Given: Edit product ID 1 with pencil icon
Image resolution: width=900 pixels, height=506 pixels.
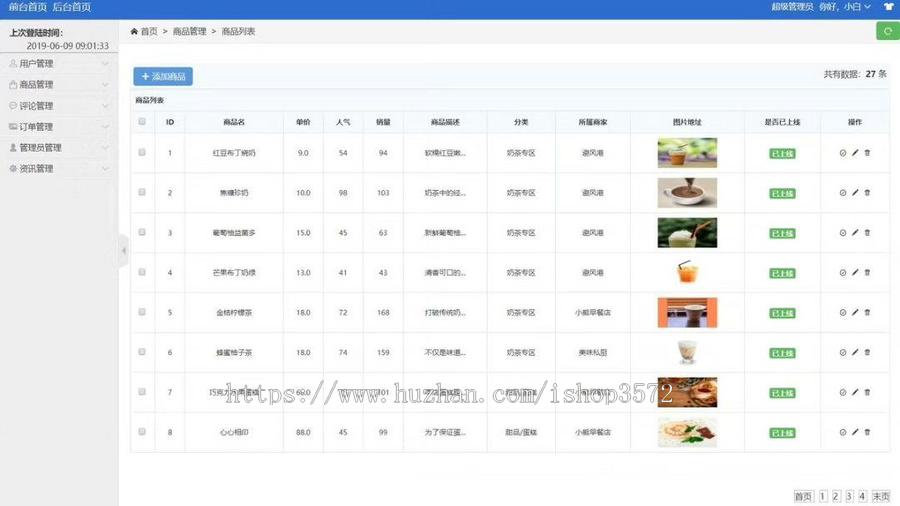Looking at the screenshot, I should coord(855,153).
